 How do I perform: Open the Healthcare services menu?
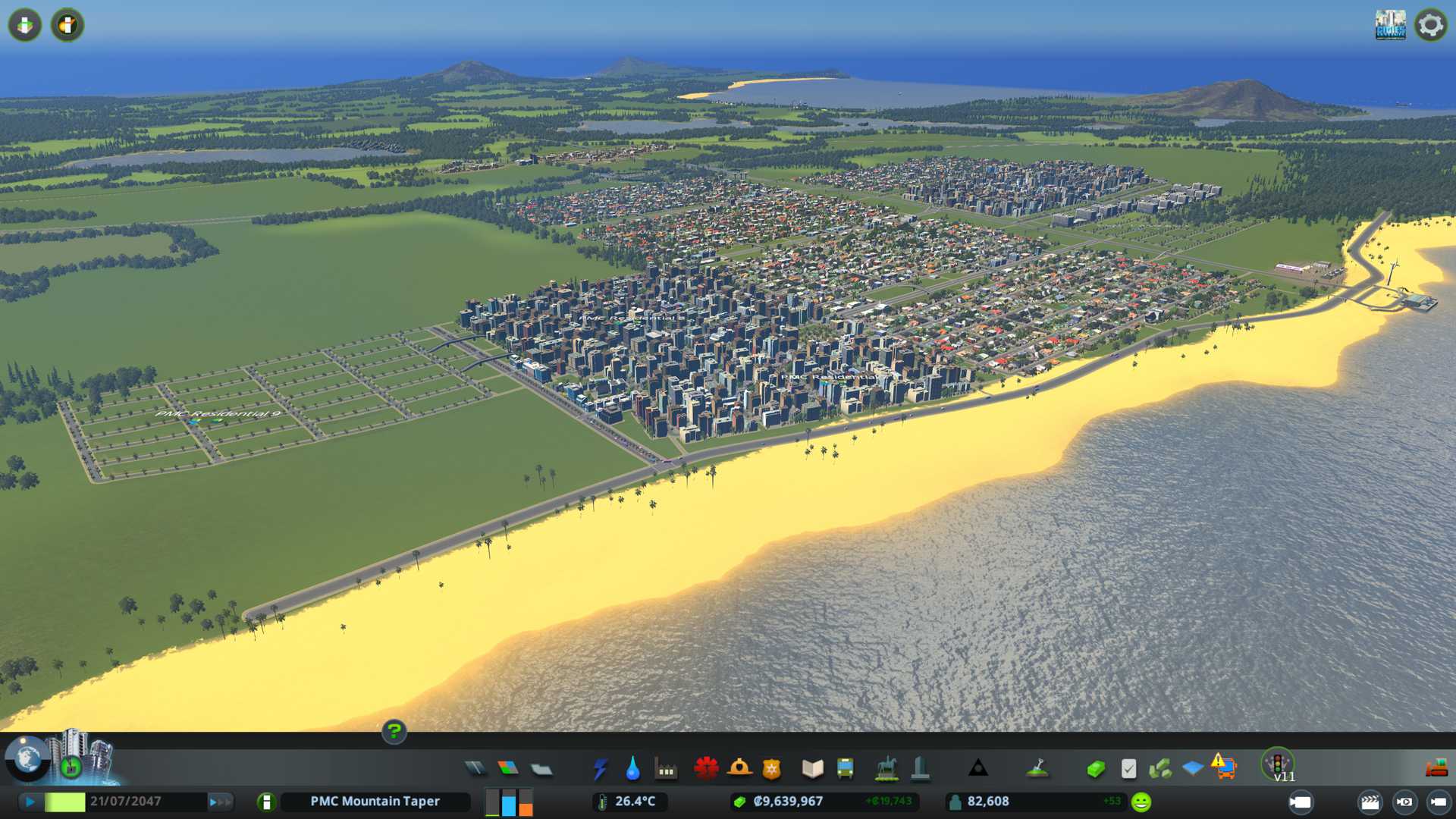706,769
